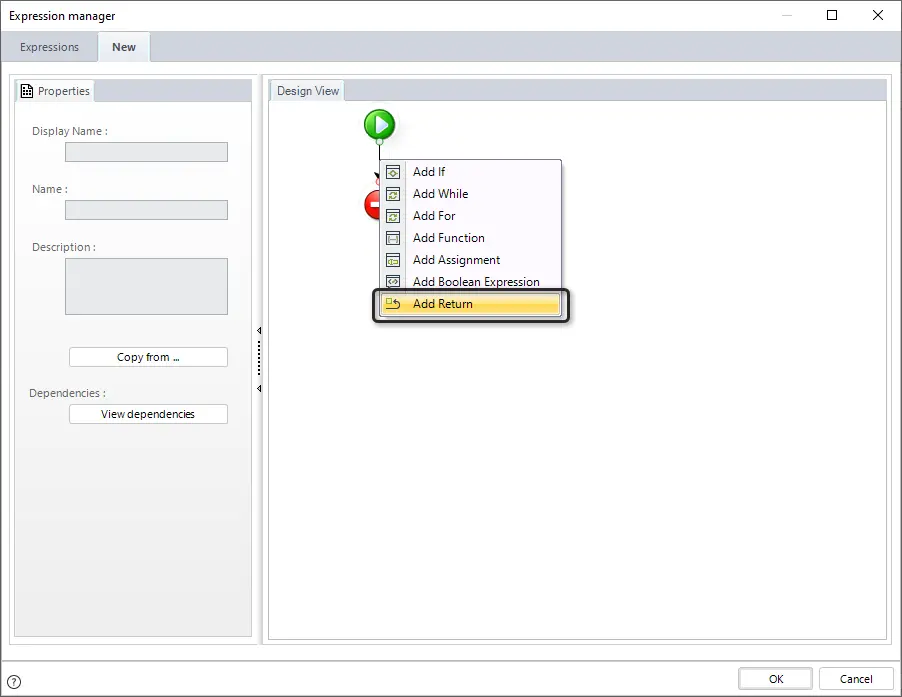Select the New tab
Image resolution: width=902 pixels, height=697 pixels.
(x=124, y=47)
